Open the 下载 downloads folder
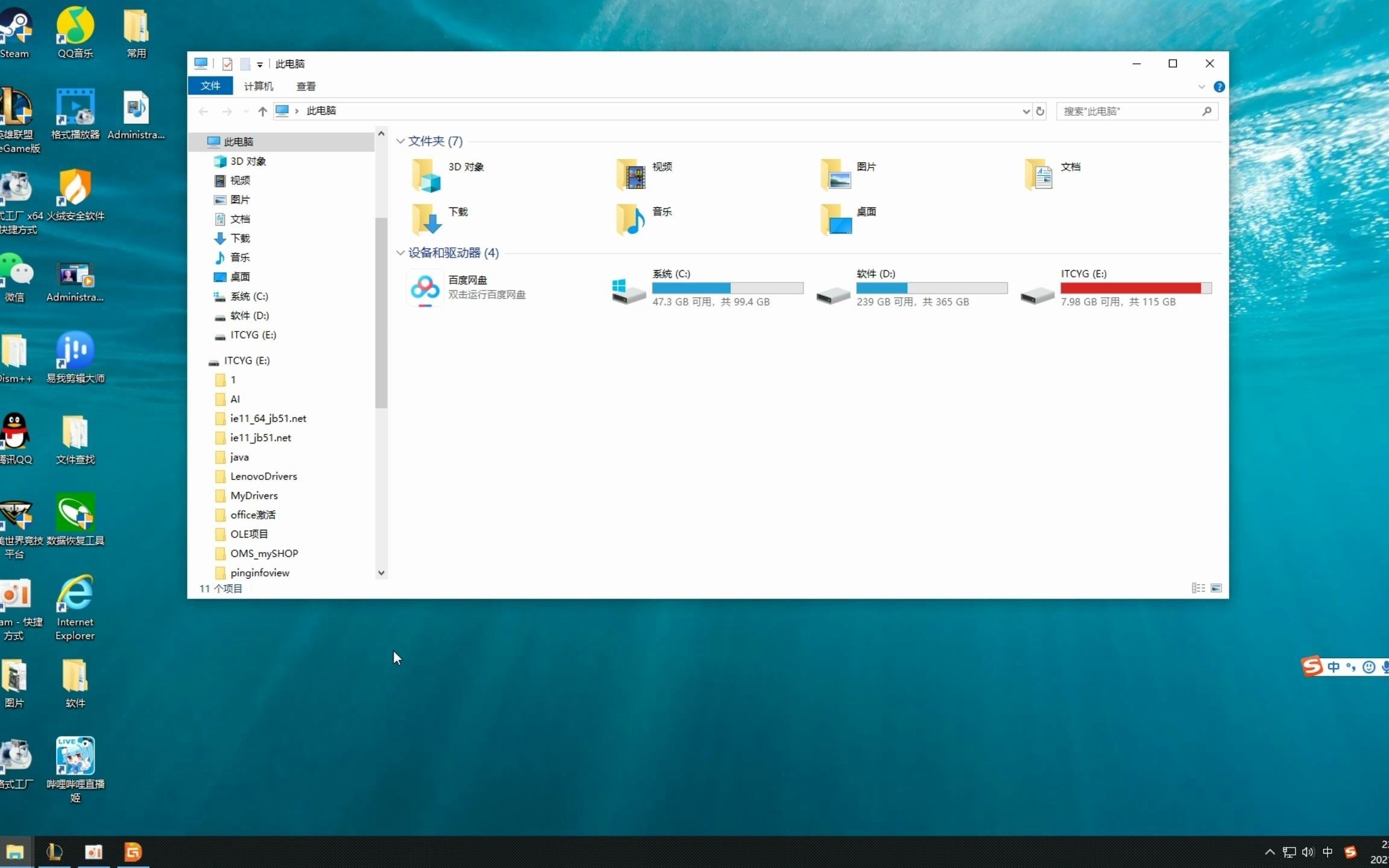 coord(427,219)
